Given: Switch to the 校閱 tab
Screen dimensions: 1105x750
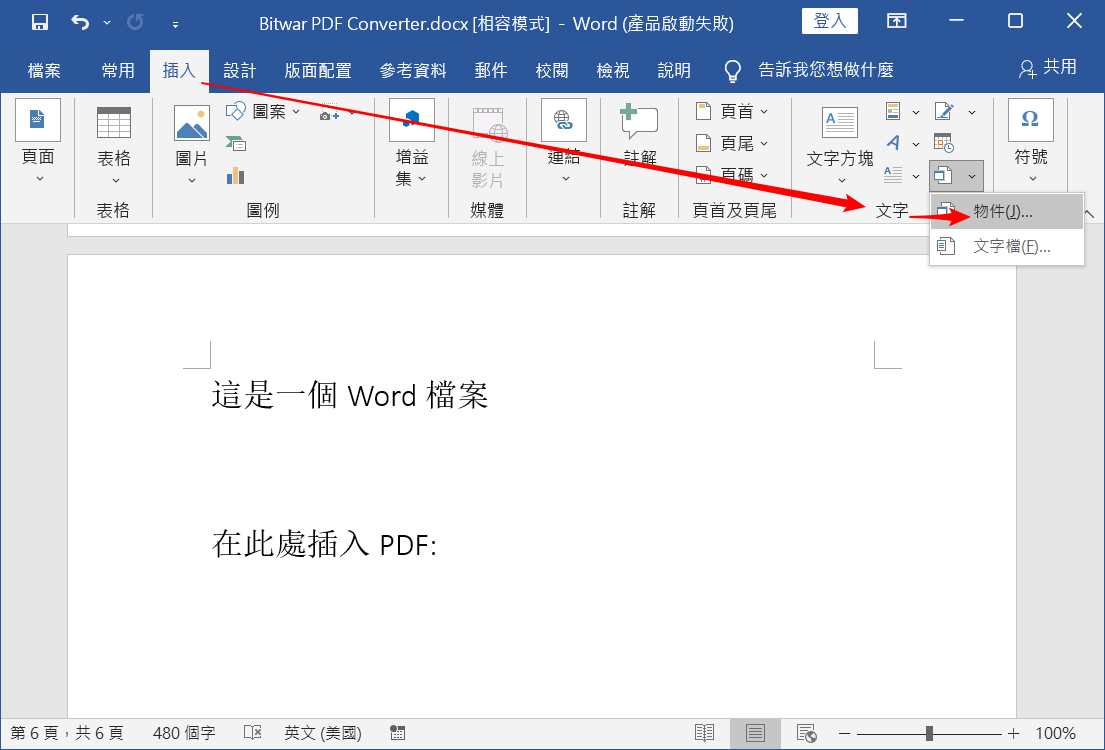Looking at the screenshot, I should coord(552,70).
